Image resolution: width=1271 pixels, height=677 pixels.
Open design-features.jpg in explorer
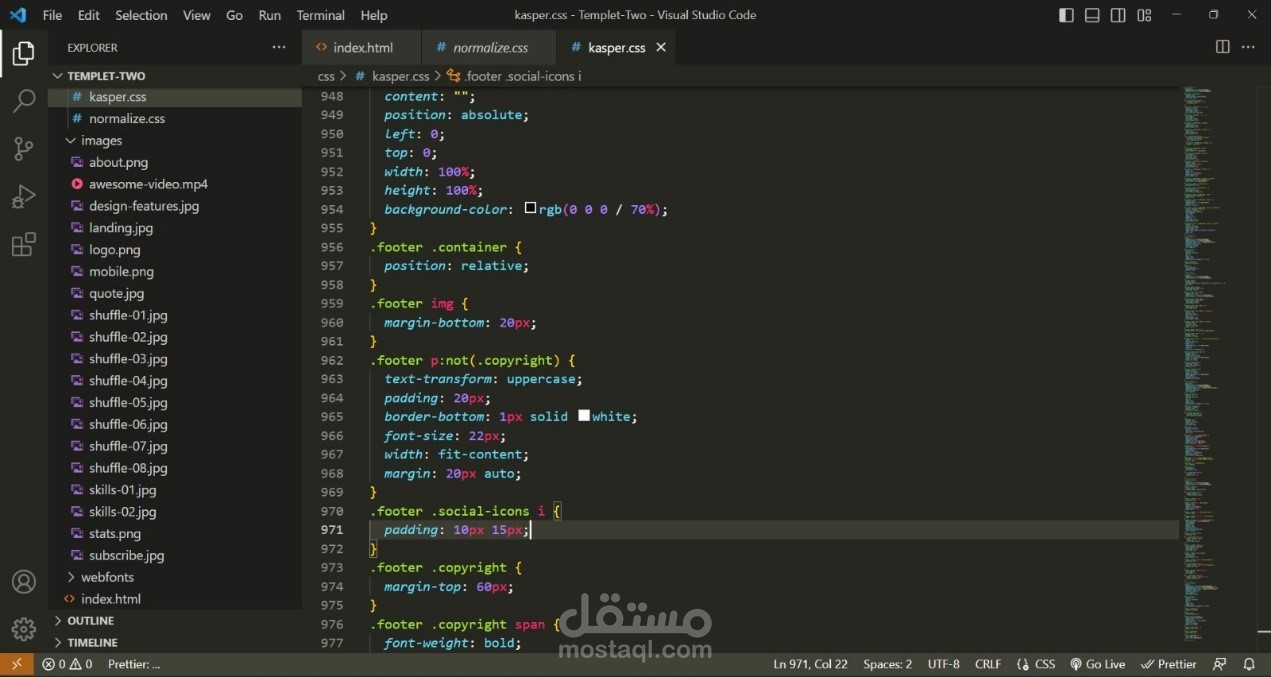point(175,206)
